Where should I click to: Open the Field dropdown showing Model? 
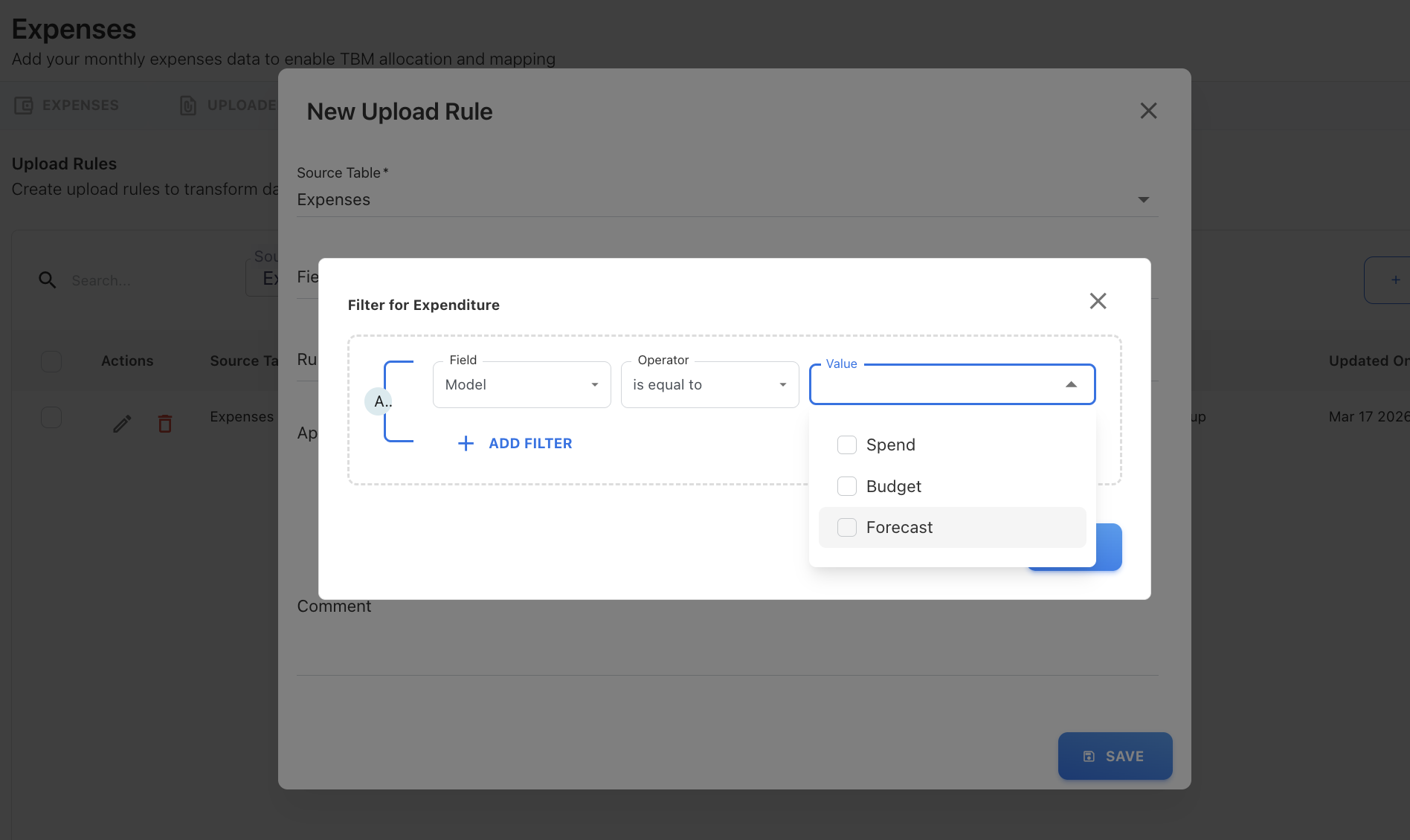(x=521, y=385)
